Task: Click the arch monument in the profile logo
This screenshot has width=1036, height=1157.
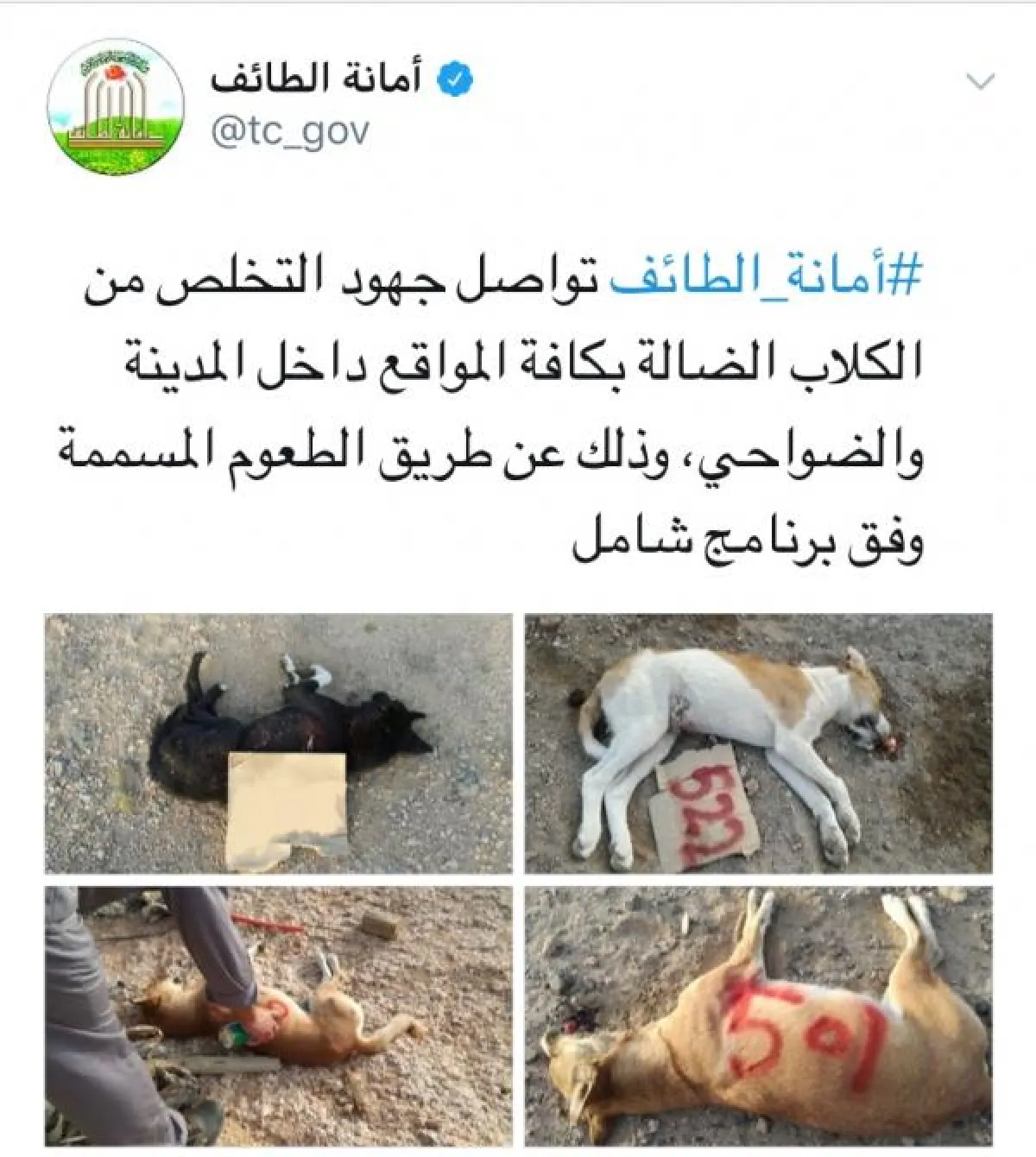Action: 116,111
